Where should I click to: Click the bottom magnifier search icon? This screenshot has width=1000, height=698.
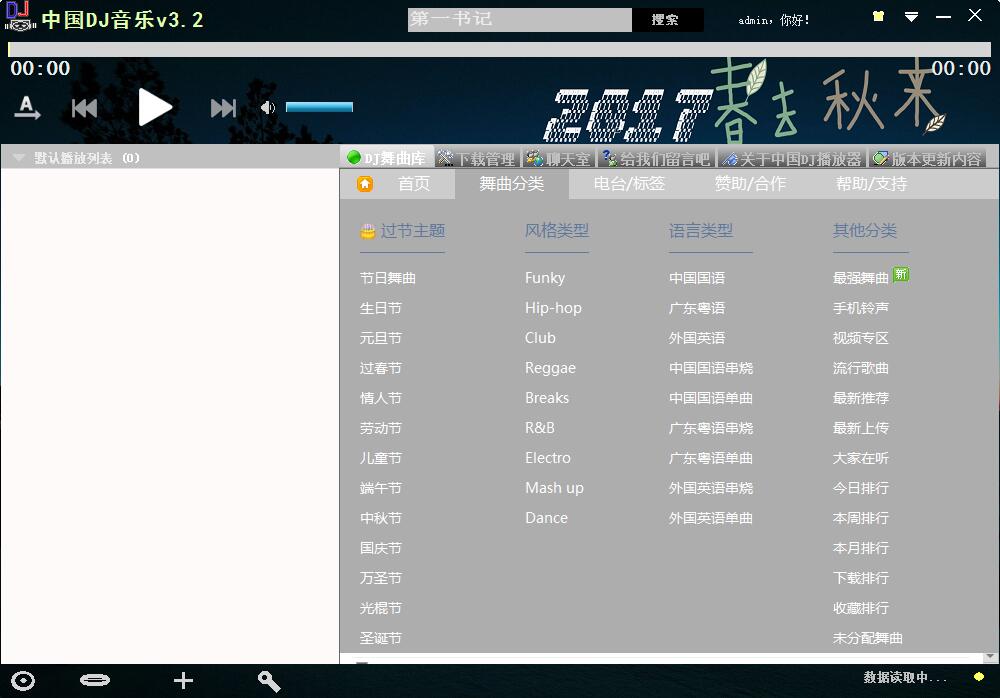268,681
